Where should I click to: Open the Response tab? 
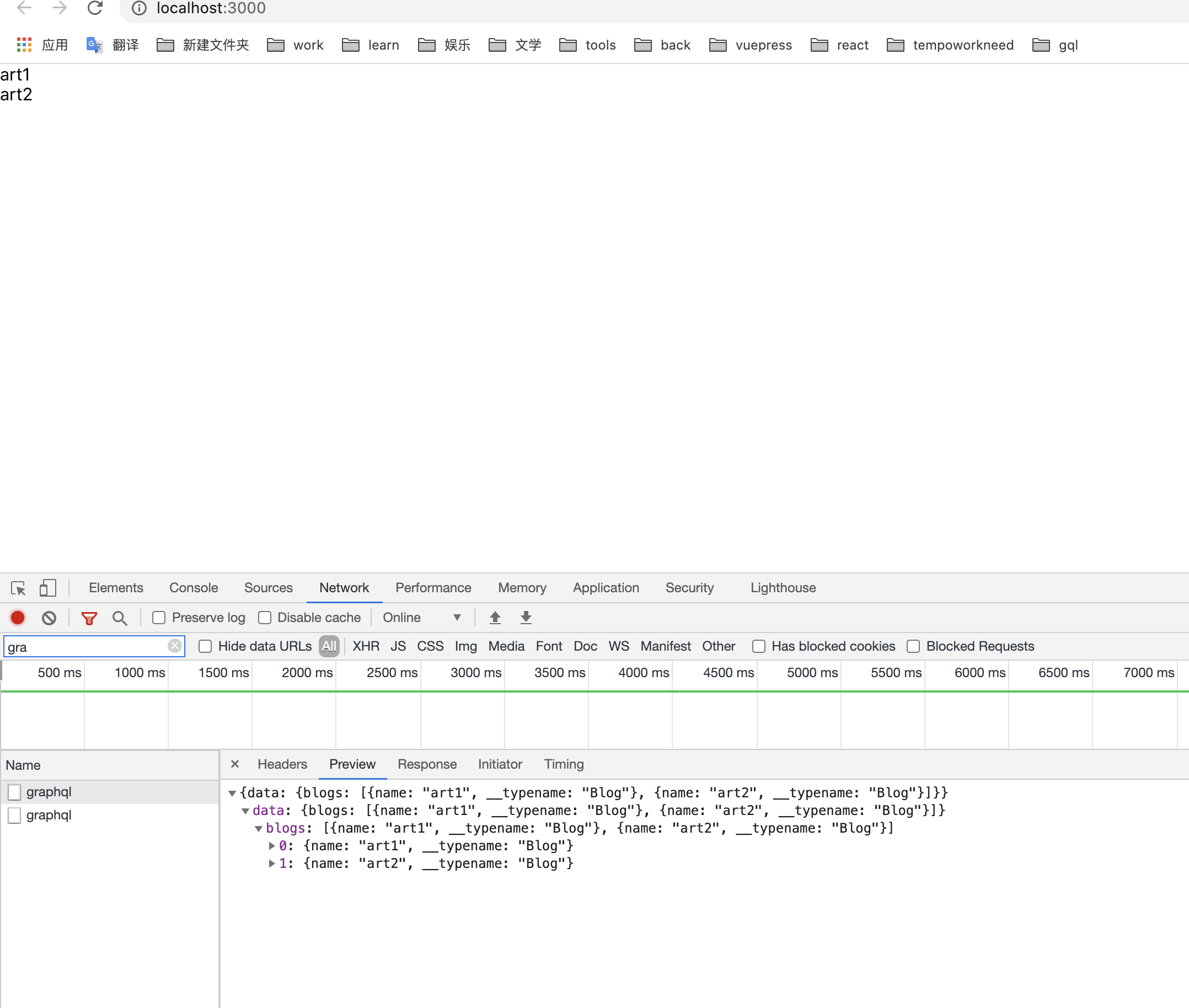coord(427,764)
